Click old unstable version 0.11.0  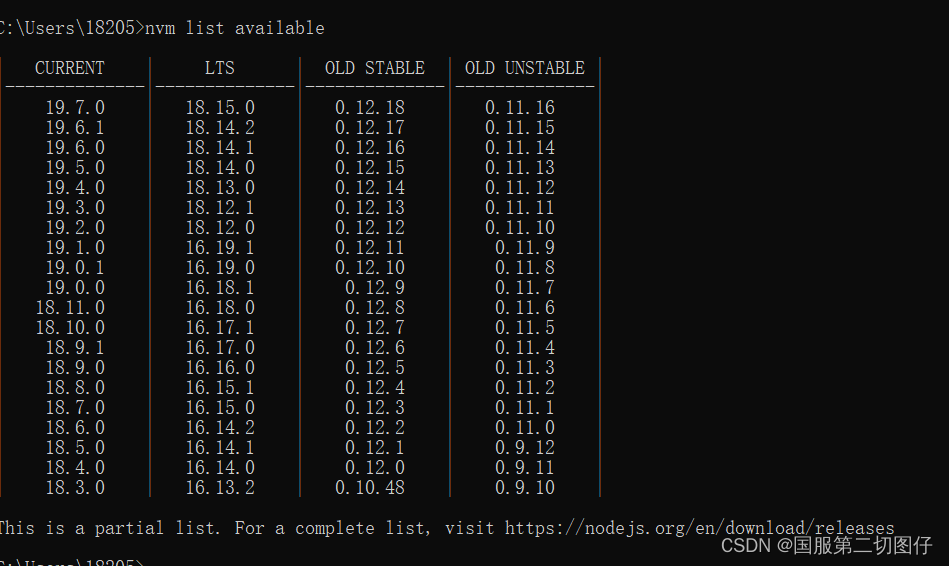(x=525, y=427)
